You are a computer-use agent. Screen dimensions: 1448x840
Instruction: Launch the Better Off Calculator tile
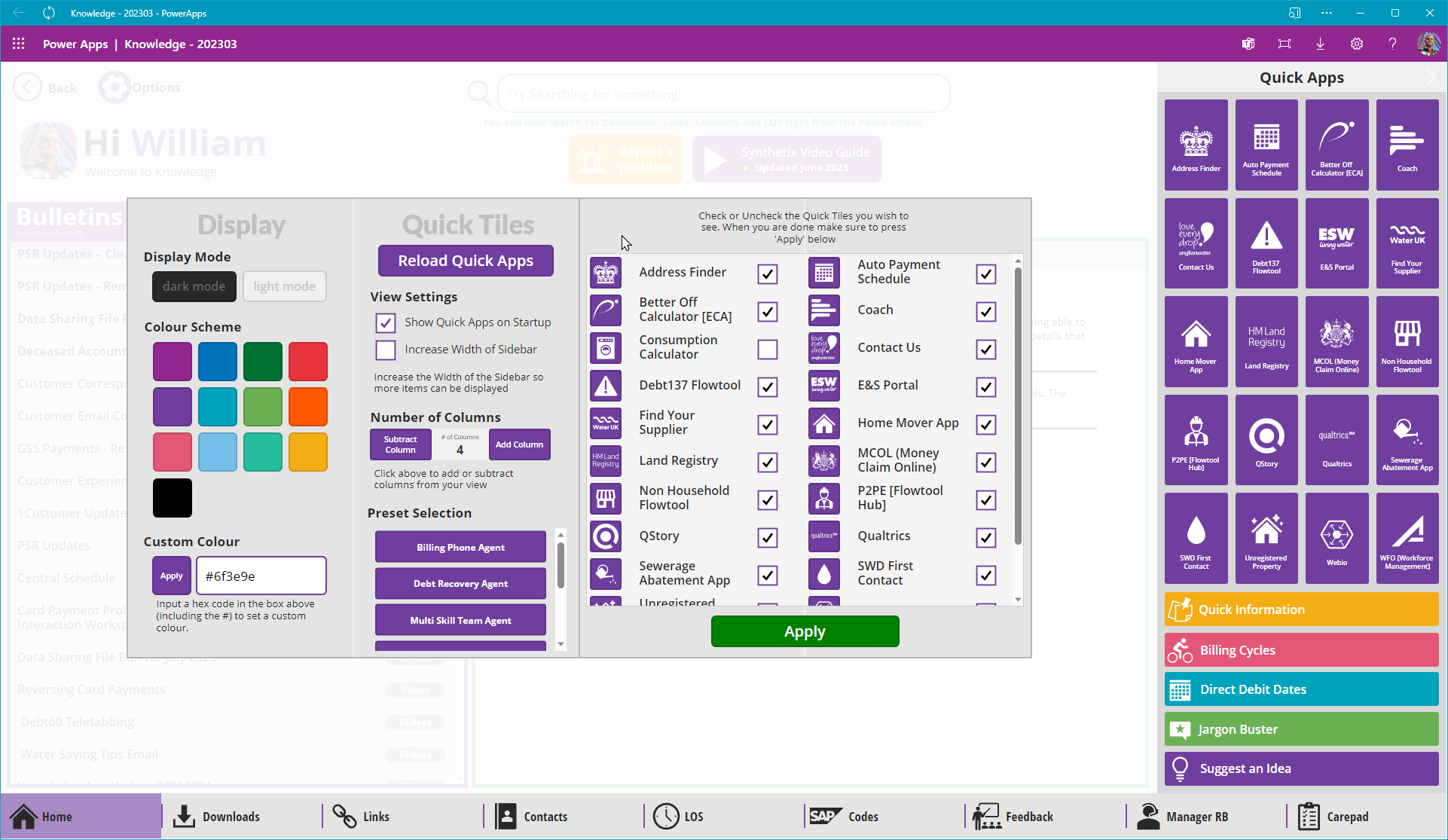tap(1336, 145)
